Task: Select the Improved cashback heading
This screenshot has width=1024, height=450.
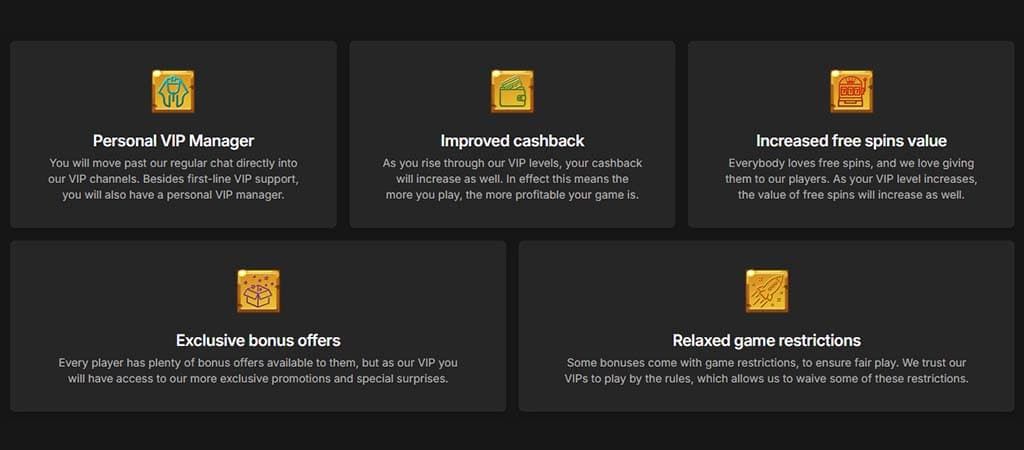Action: tap(512, 140)
